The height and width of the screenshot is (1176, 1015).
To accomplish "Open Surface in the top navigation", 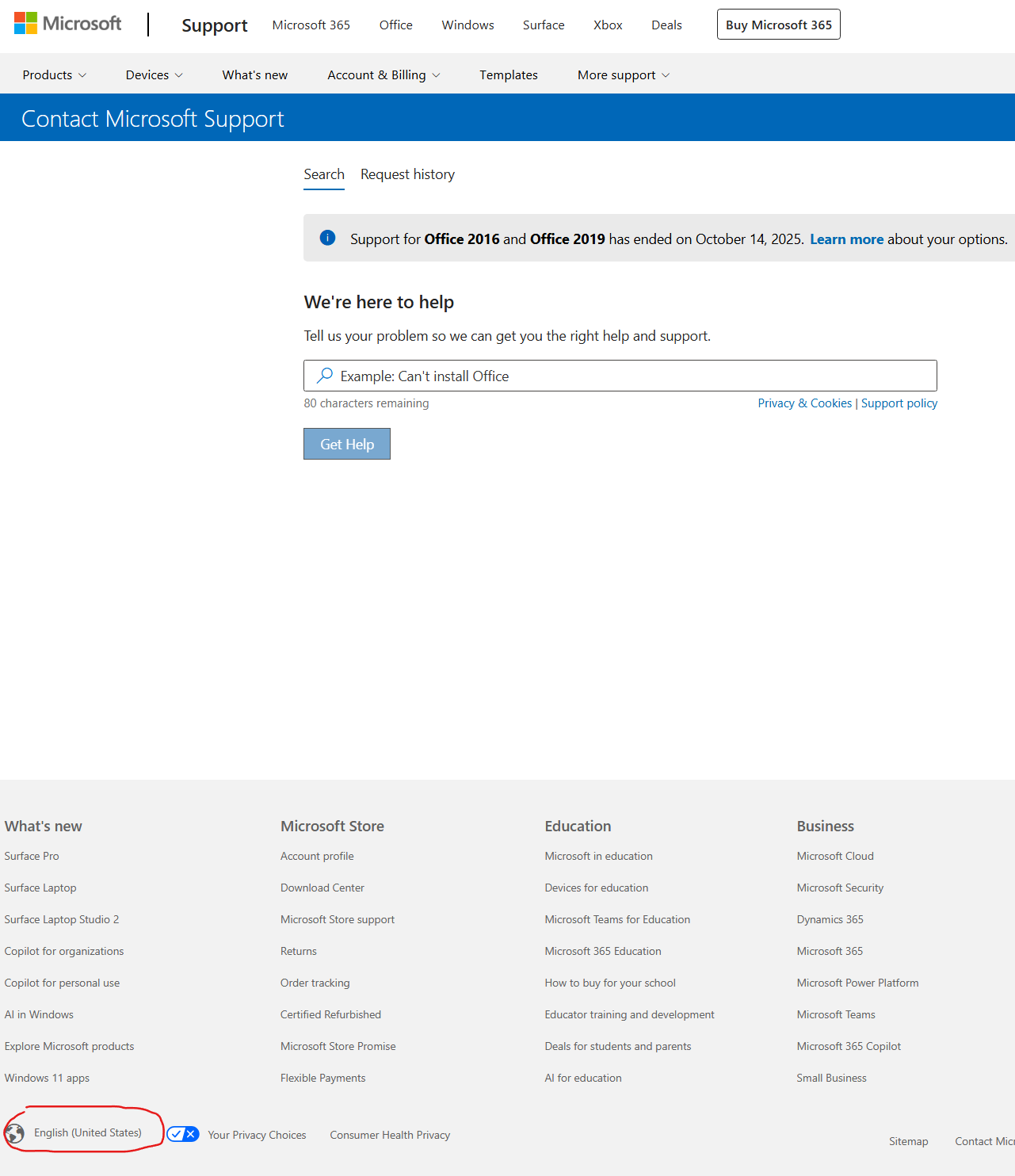I will click(x=544, y=25).
